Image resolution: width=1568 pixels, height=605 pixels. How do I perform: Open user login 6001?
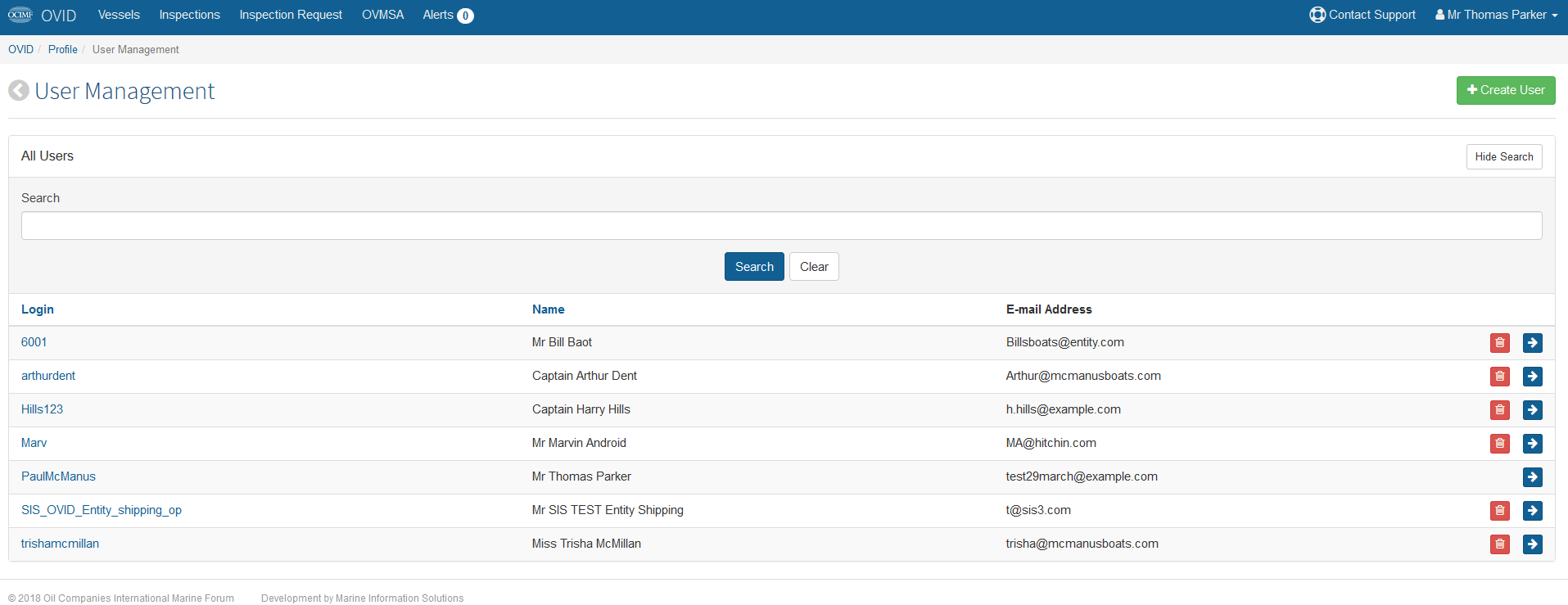(x=34, y=342)
